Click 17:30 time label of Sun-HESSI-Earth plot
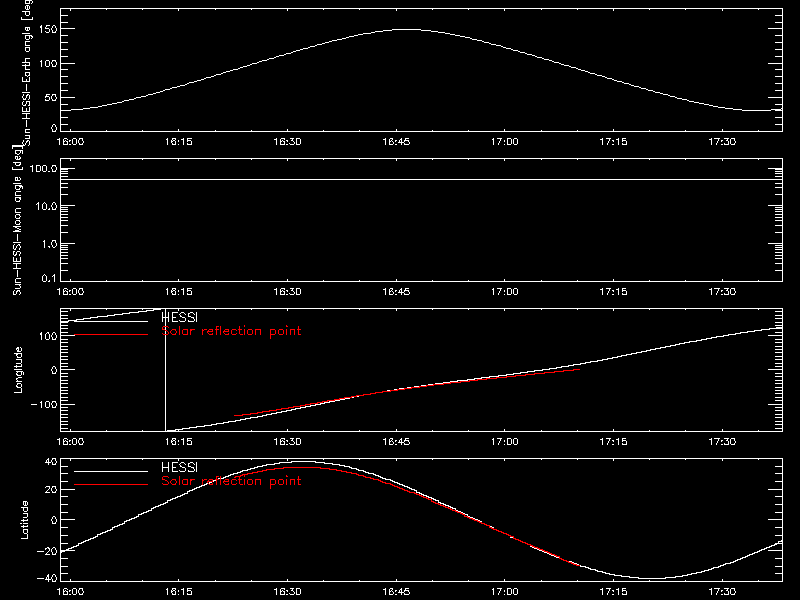This screenshot has width=800, height=600. coord(722,142)
